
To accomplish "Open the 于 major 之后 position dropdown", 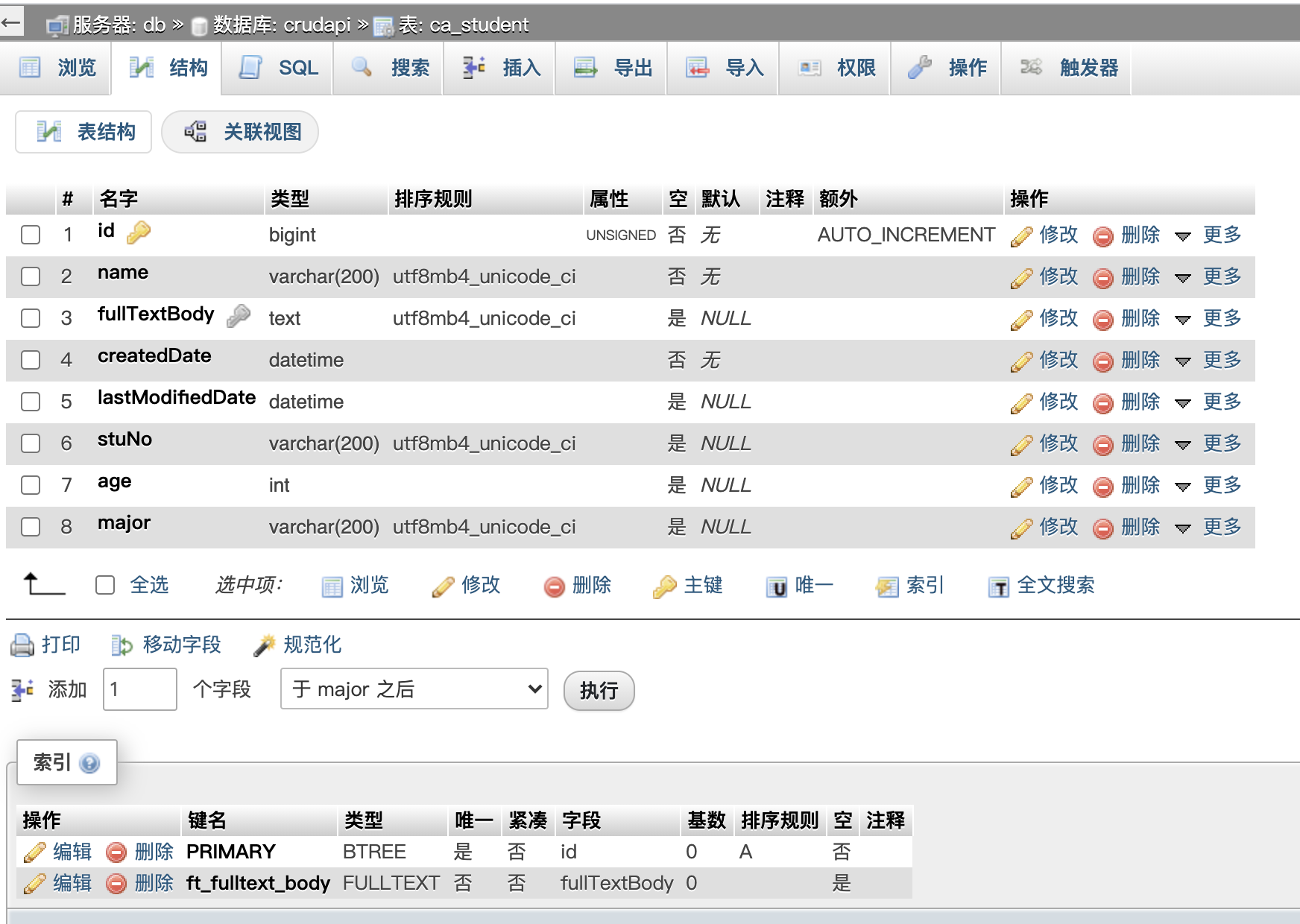I will [x=414, y=689].
